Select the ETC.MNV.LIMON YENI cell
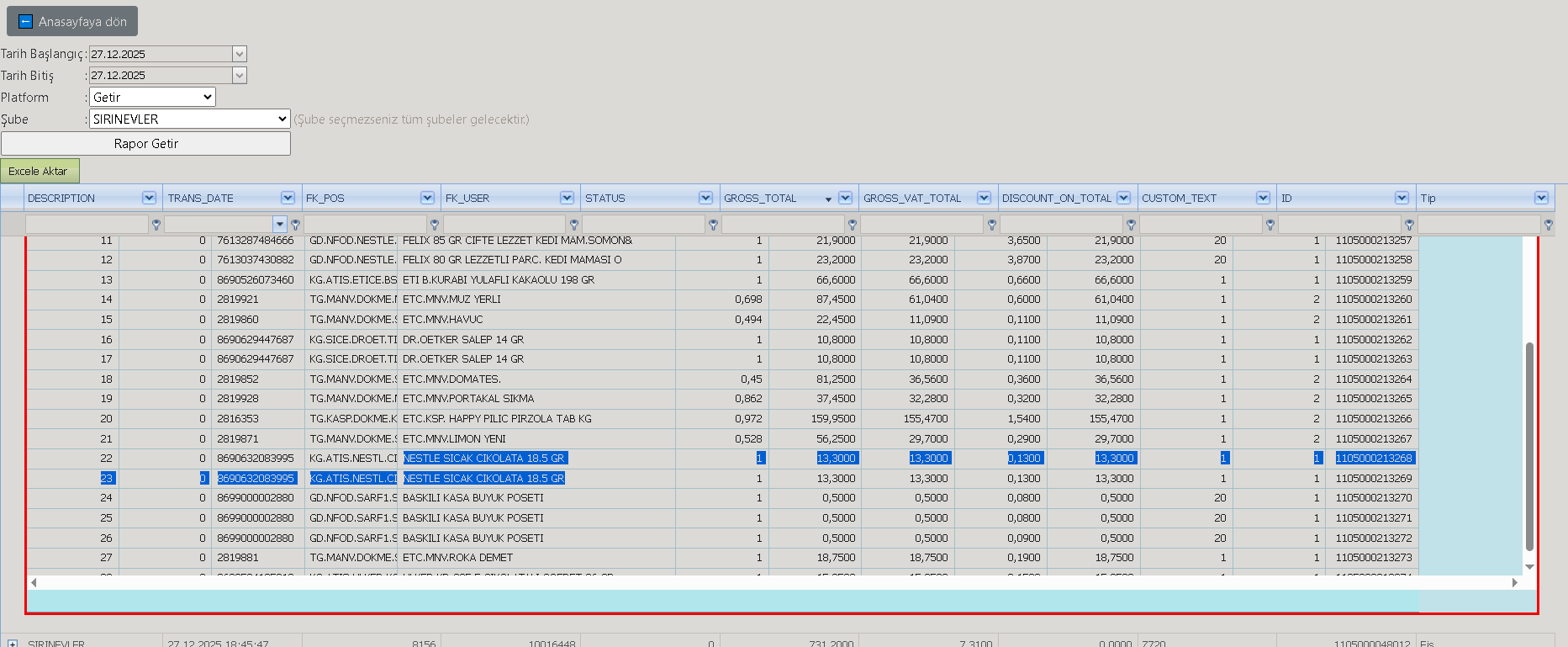 (x=536, y=439)
